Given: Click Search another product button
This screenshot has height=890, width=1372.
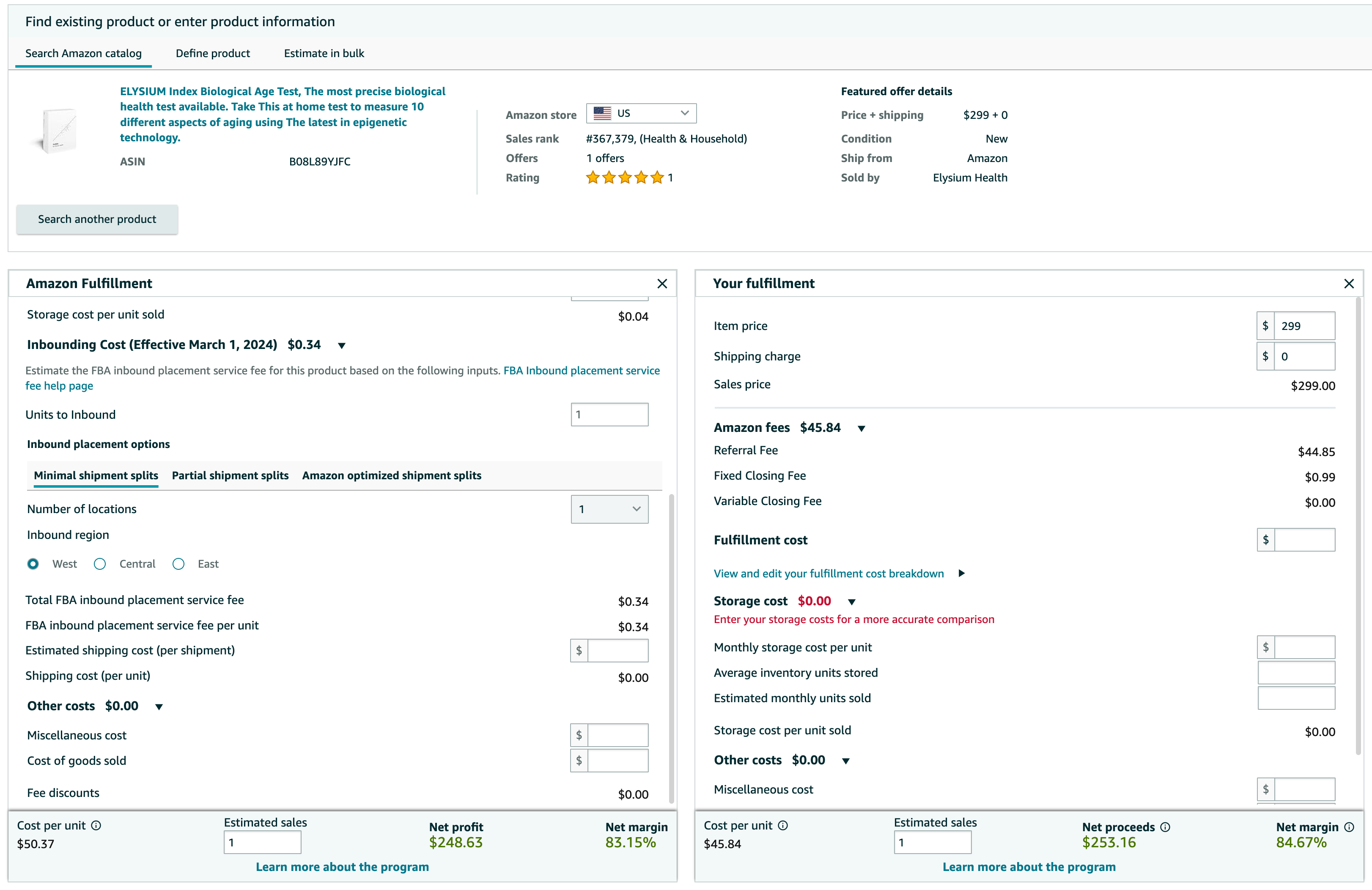Looking at the screenshot, I should click(x=97, y=219).
